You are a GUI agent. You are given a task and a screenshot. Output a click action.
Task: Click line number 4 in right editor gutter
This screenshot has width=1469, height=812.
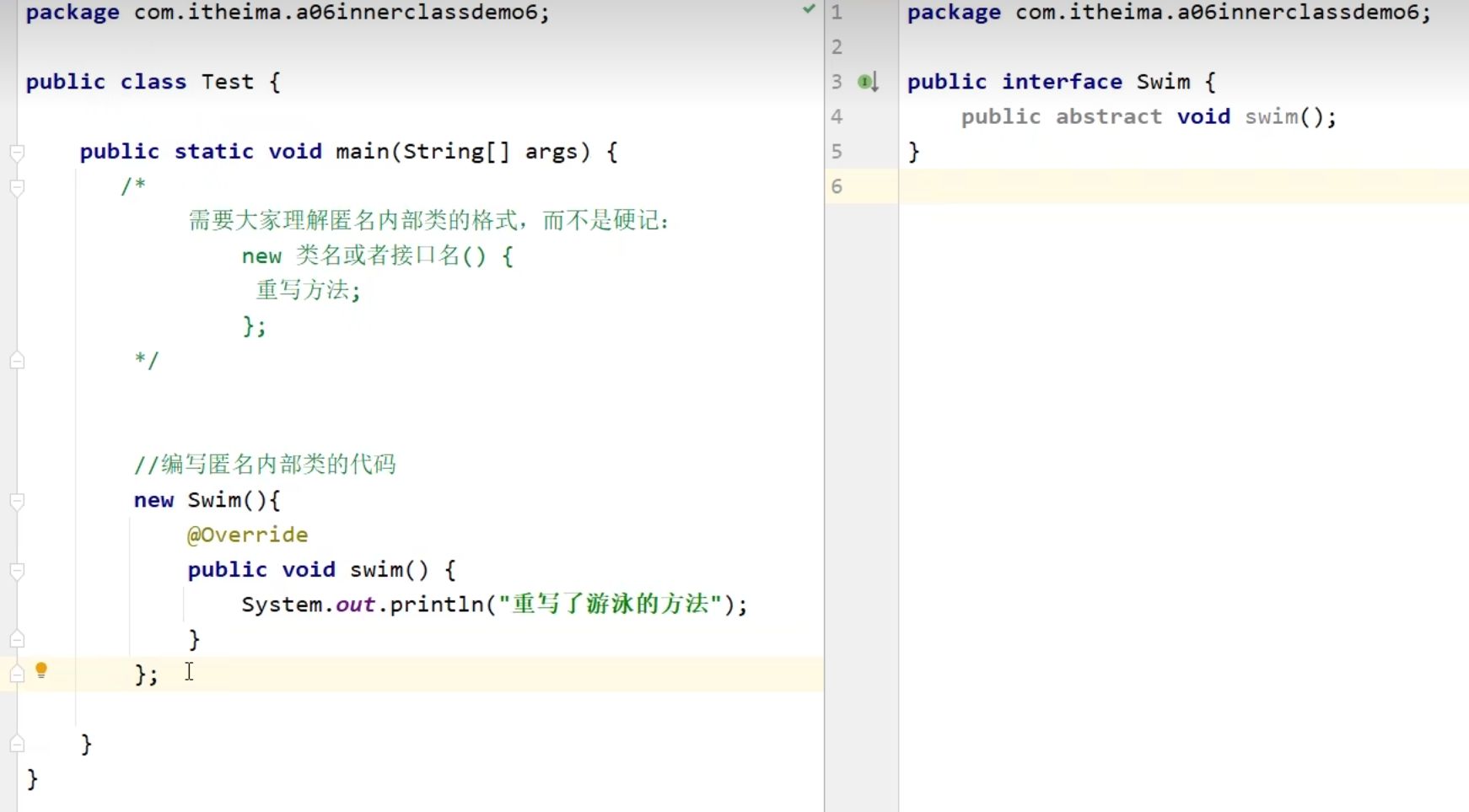(837, 116)
